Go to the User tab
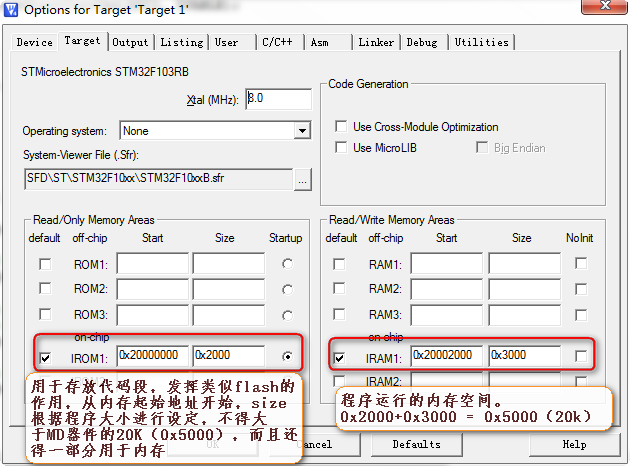 click(x=232, y=42)
